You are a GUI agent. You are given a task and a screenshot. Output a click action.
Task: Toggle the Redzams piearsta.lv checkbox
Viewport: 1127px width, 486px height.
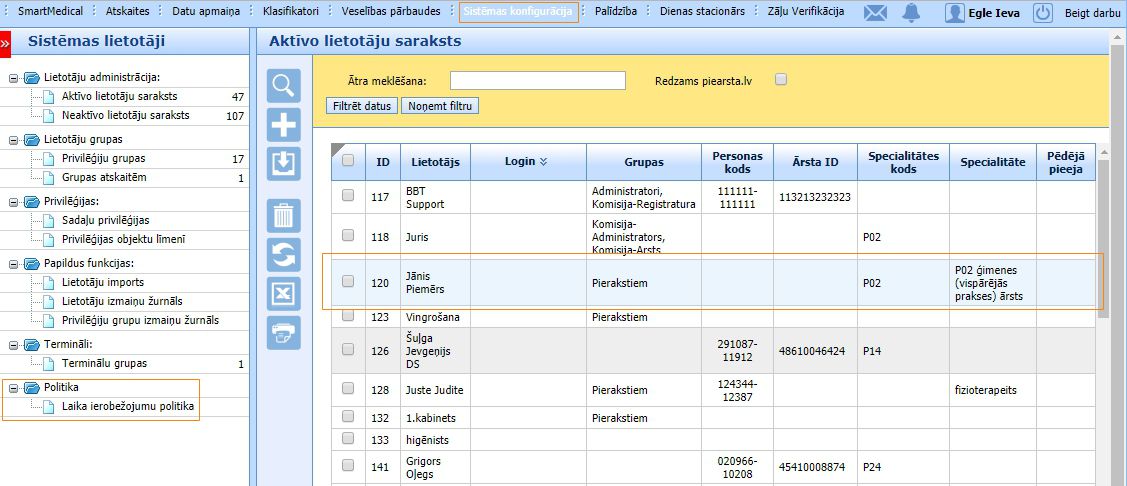(x=781, y=80)
